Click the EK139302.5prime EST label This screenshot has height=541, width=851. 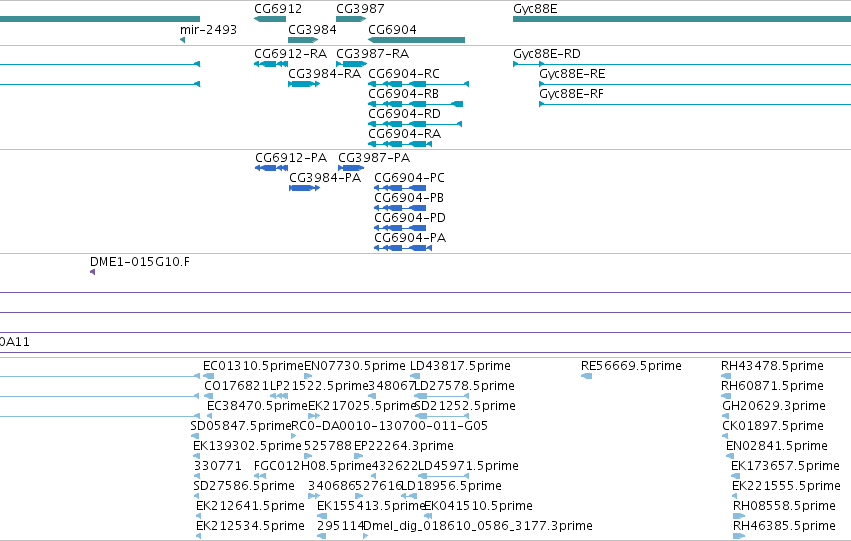247,447
